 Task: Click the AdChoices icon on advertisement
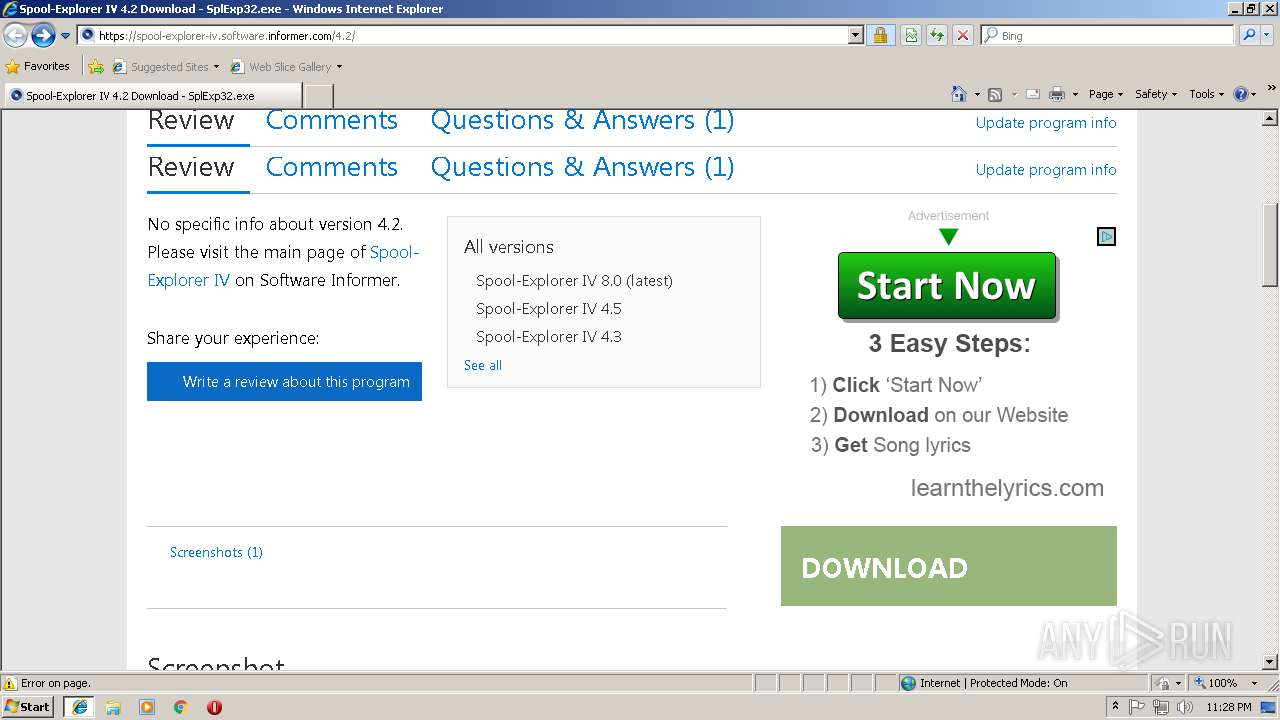(x=1106, y=237)
